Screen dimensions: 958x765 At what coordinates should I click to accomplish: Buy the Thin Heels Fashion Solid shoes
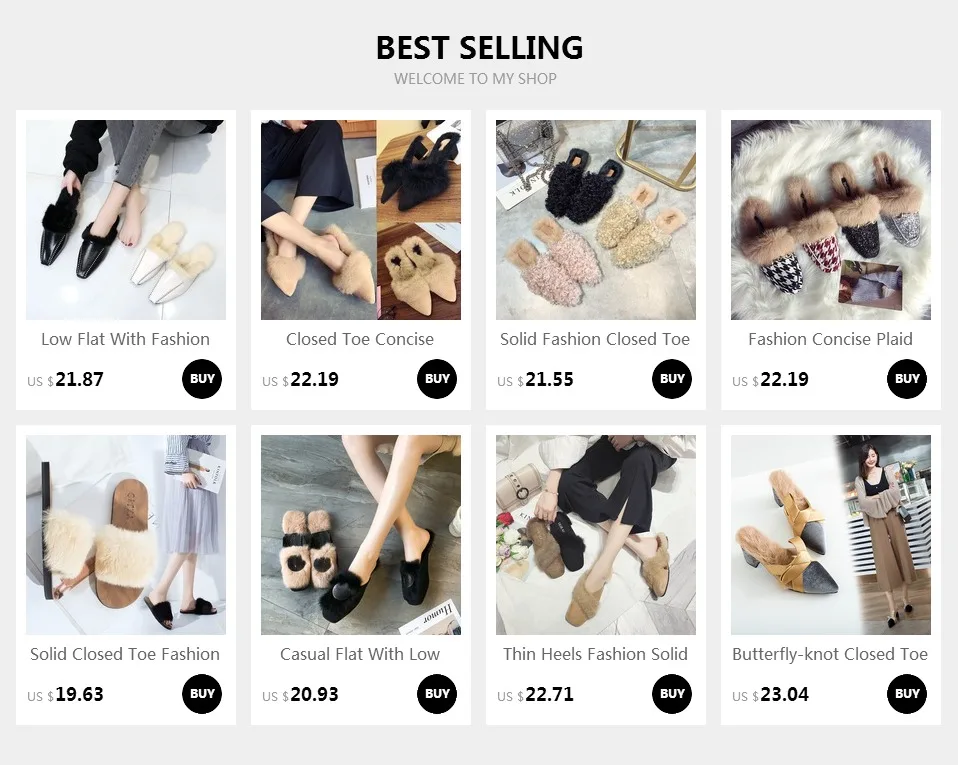672,694
